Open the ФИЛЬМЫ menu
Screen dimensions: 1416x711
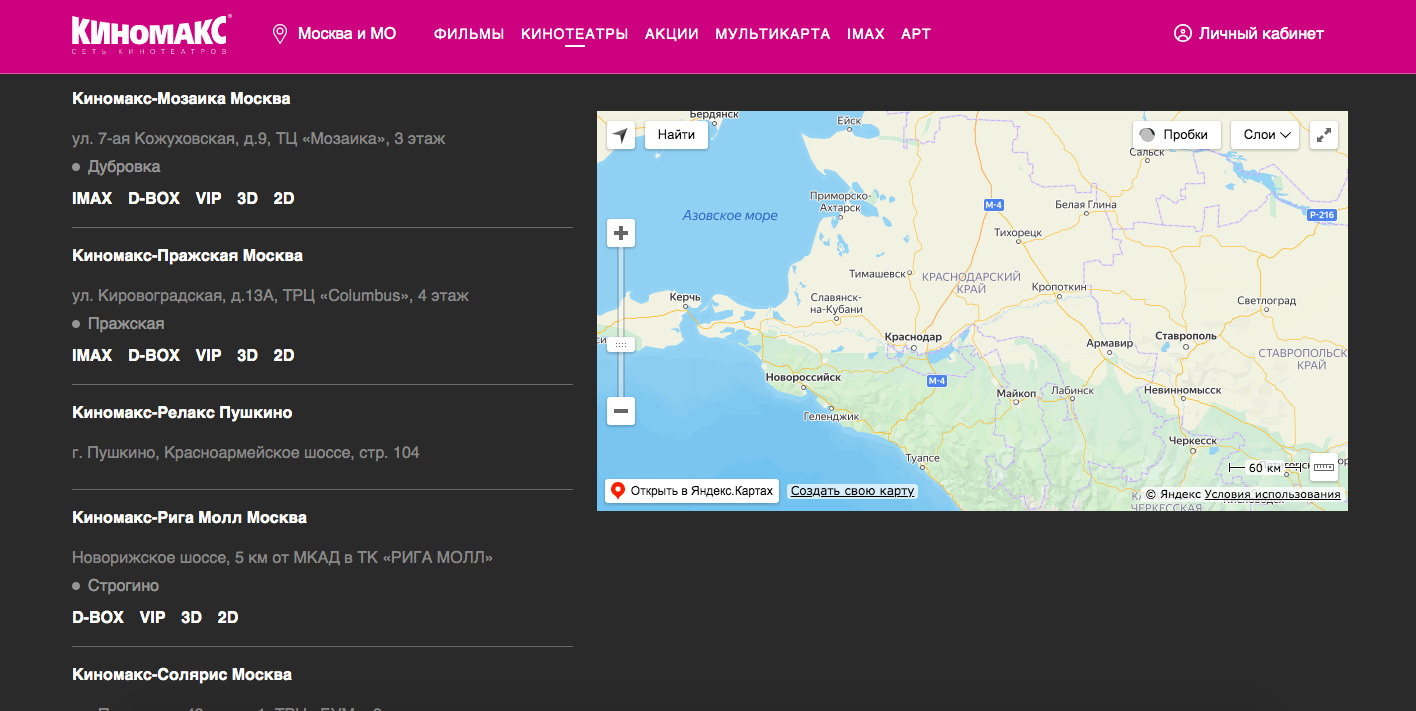click(x=469, y=34)
